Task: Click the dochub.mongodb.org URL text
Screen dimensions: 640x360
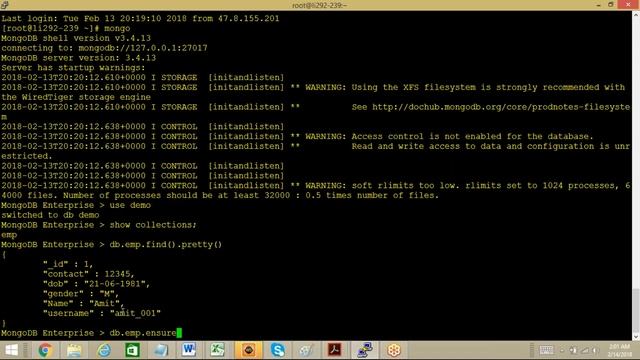Action: pos(501,107)
